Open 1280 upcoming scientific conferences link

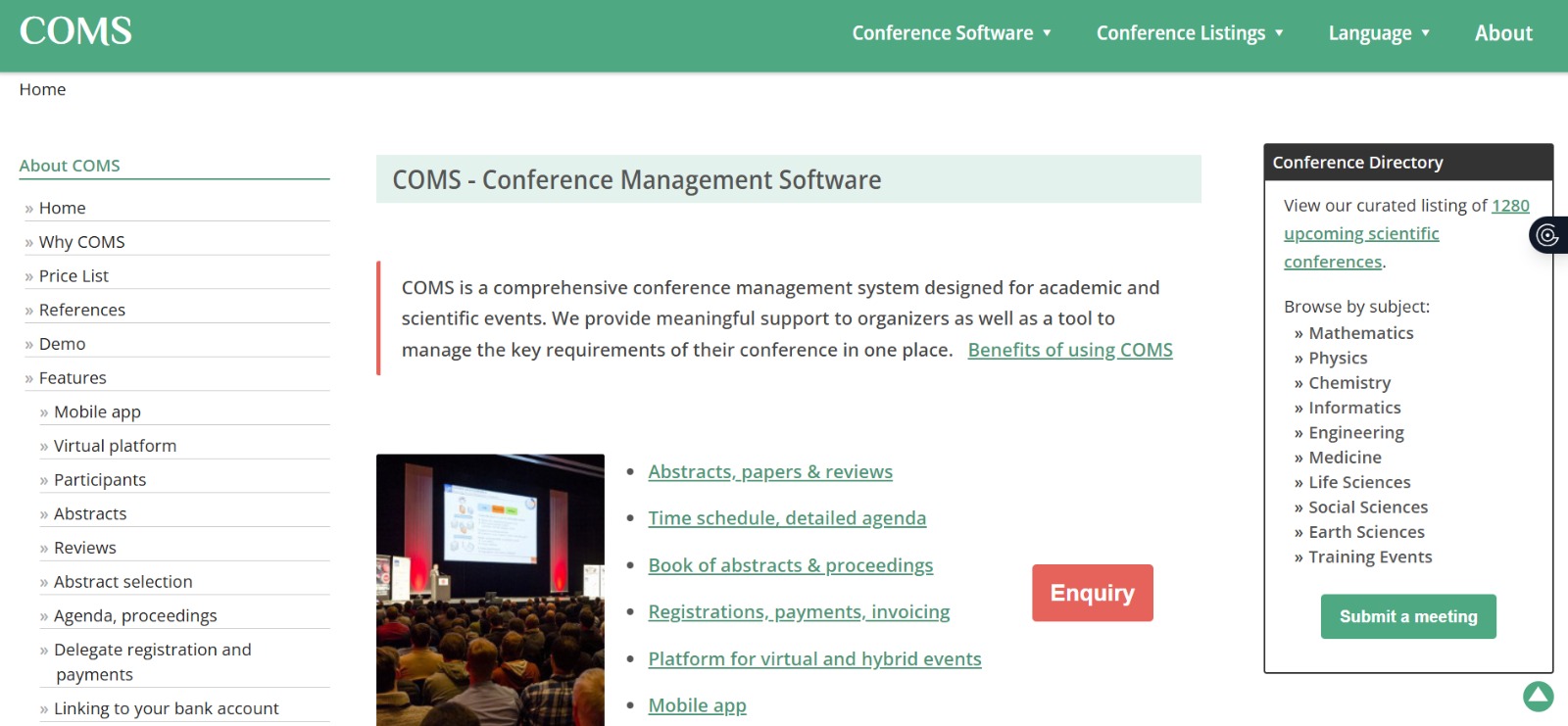pos(1406,233)
